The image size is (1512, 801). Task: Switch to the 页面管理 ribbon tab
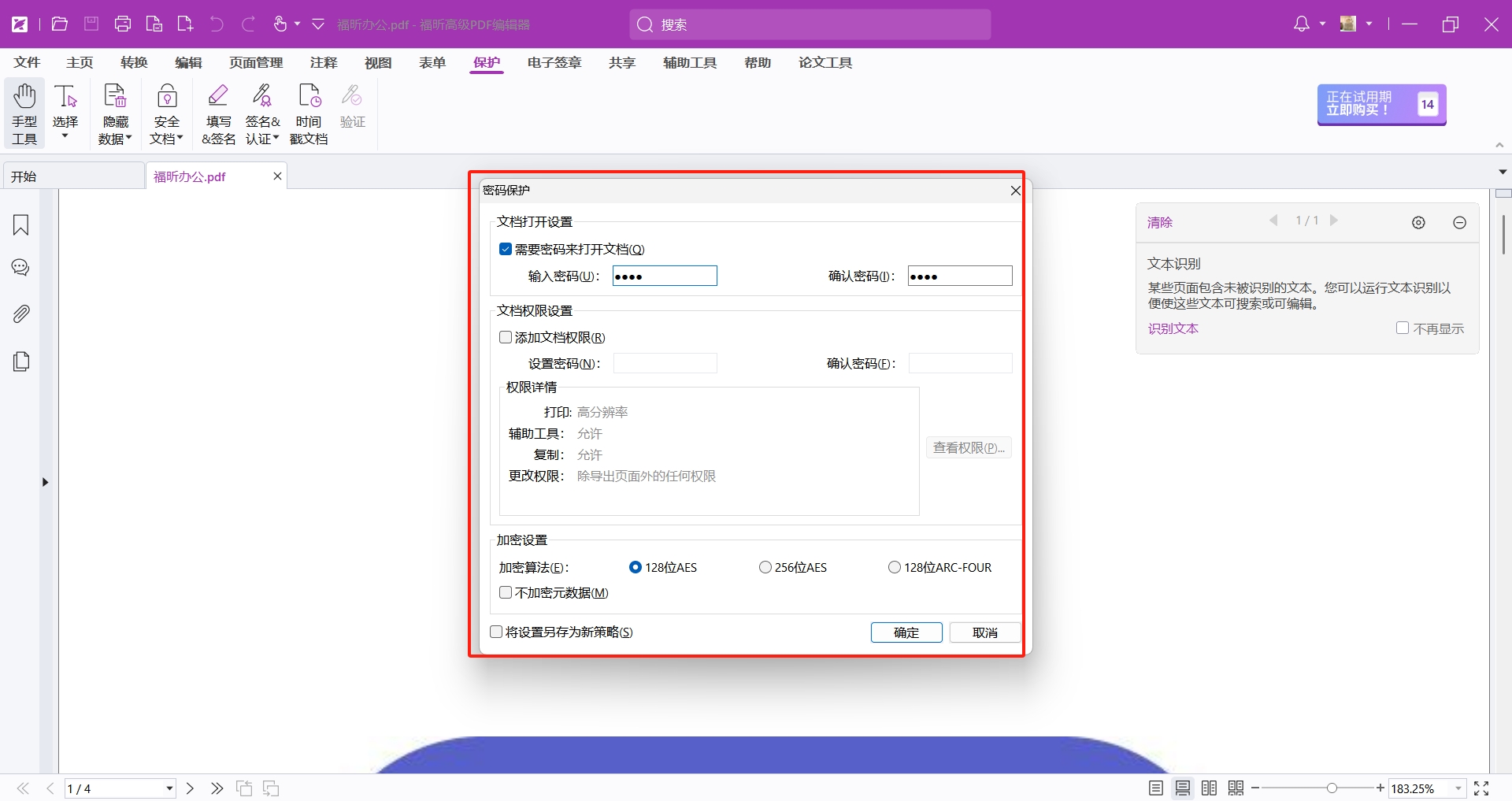pos(255,63)
